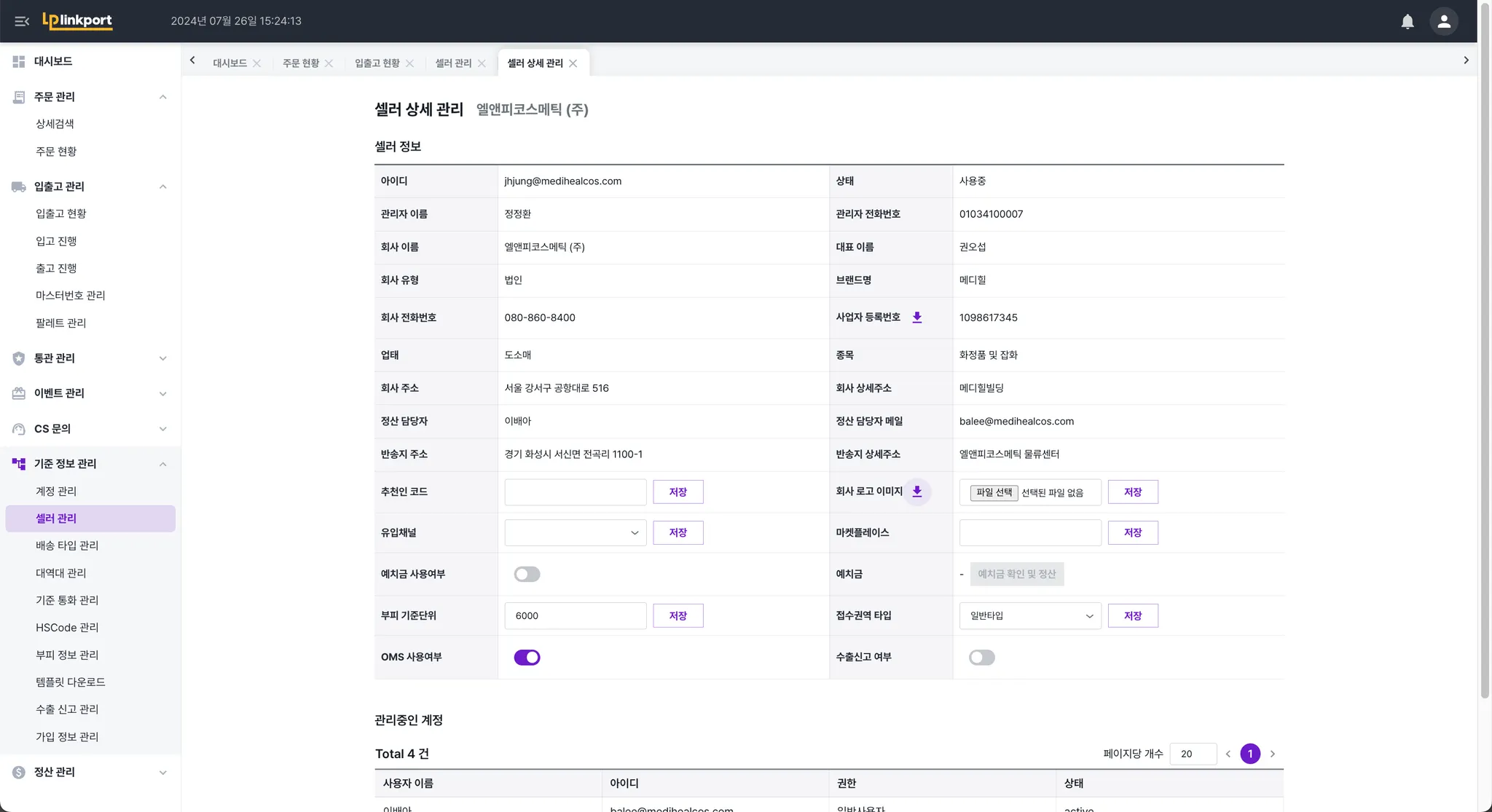Click the 파일 선택 file button
The image size is (1492, 812).
(994, 493)
